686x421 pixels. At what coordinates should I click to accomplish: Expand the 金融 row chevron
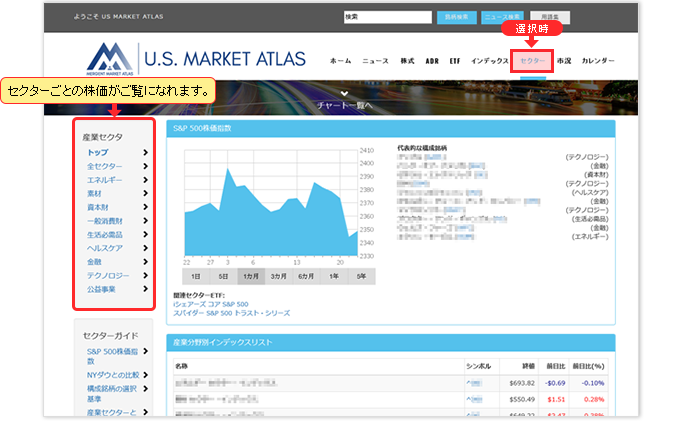click(146, 262)
